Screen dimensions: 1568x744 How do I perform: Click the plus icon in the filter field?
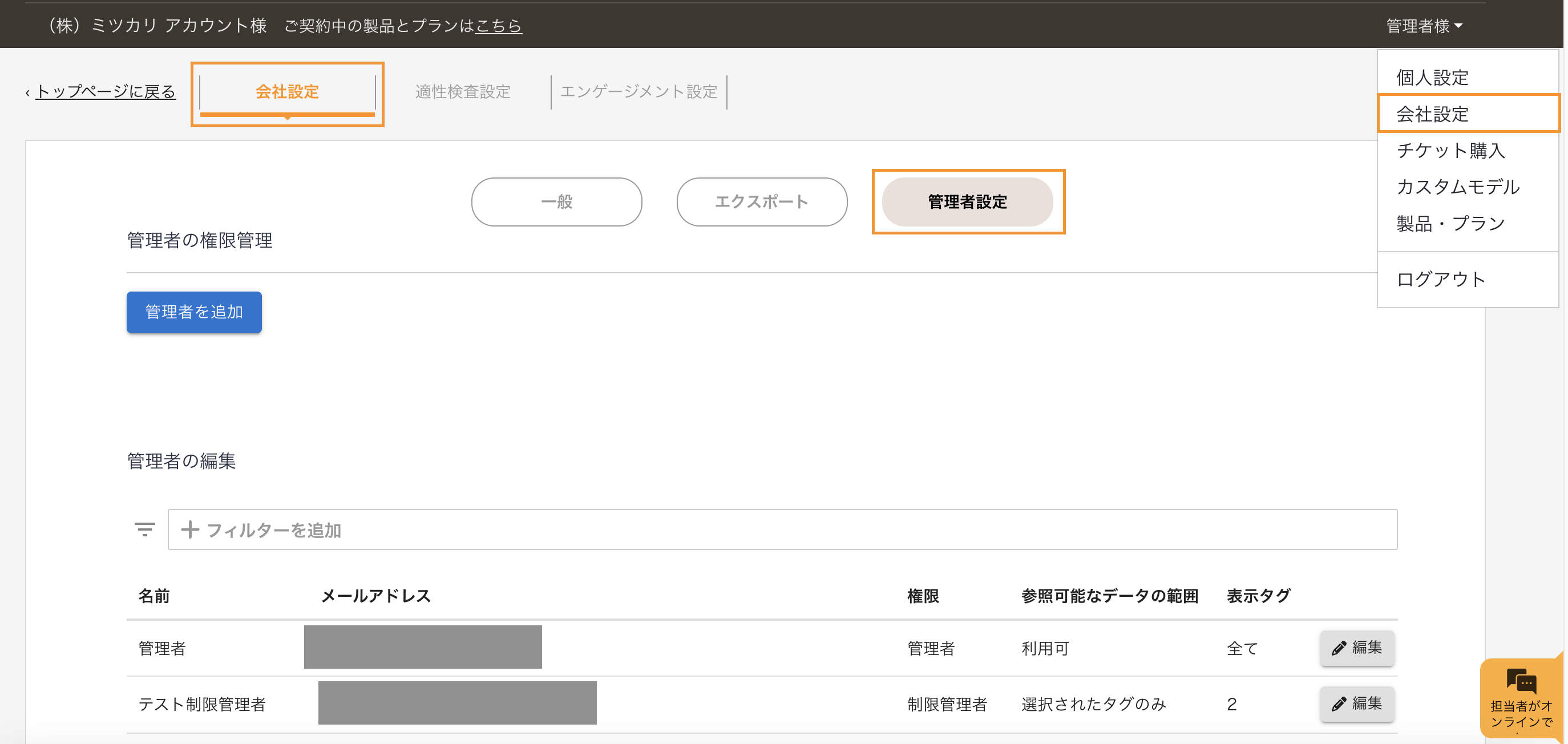190,529
